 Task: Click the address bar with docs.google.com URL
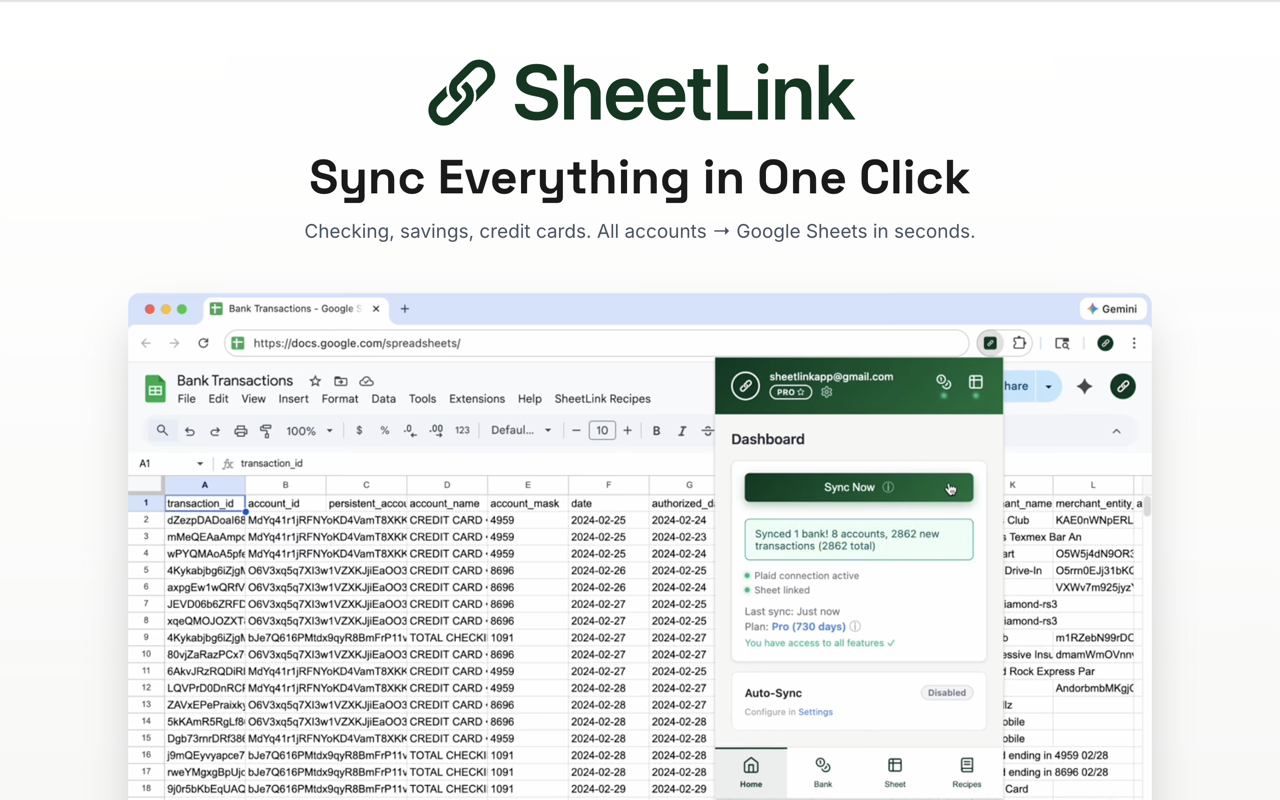coord(597,343)
